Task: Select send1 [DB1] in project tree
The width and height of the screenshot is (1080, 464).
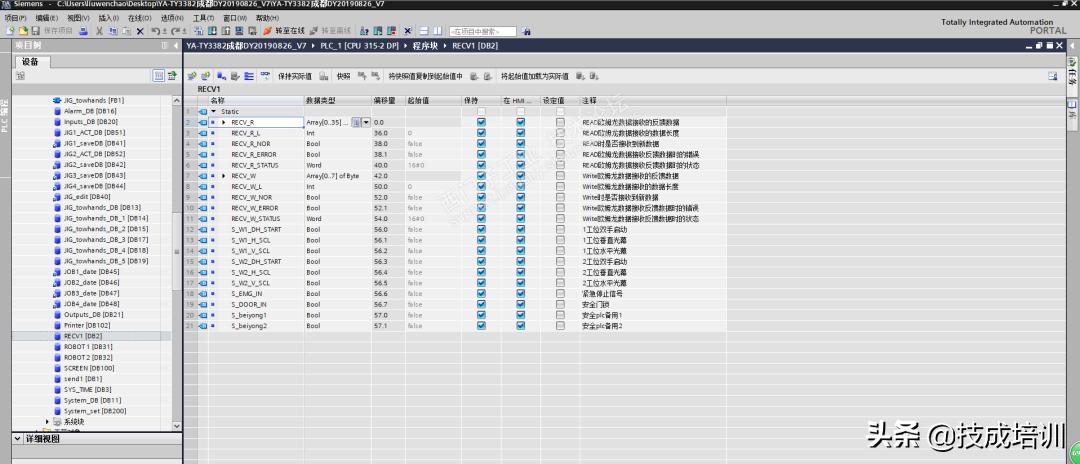Action: coord(83,379)
